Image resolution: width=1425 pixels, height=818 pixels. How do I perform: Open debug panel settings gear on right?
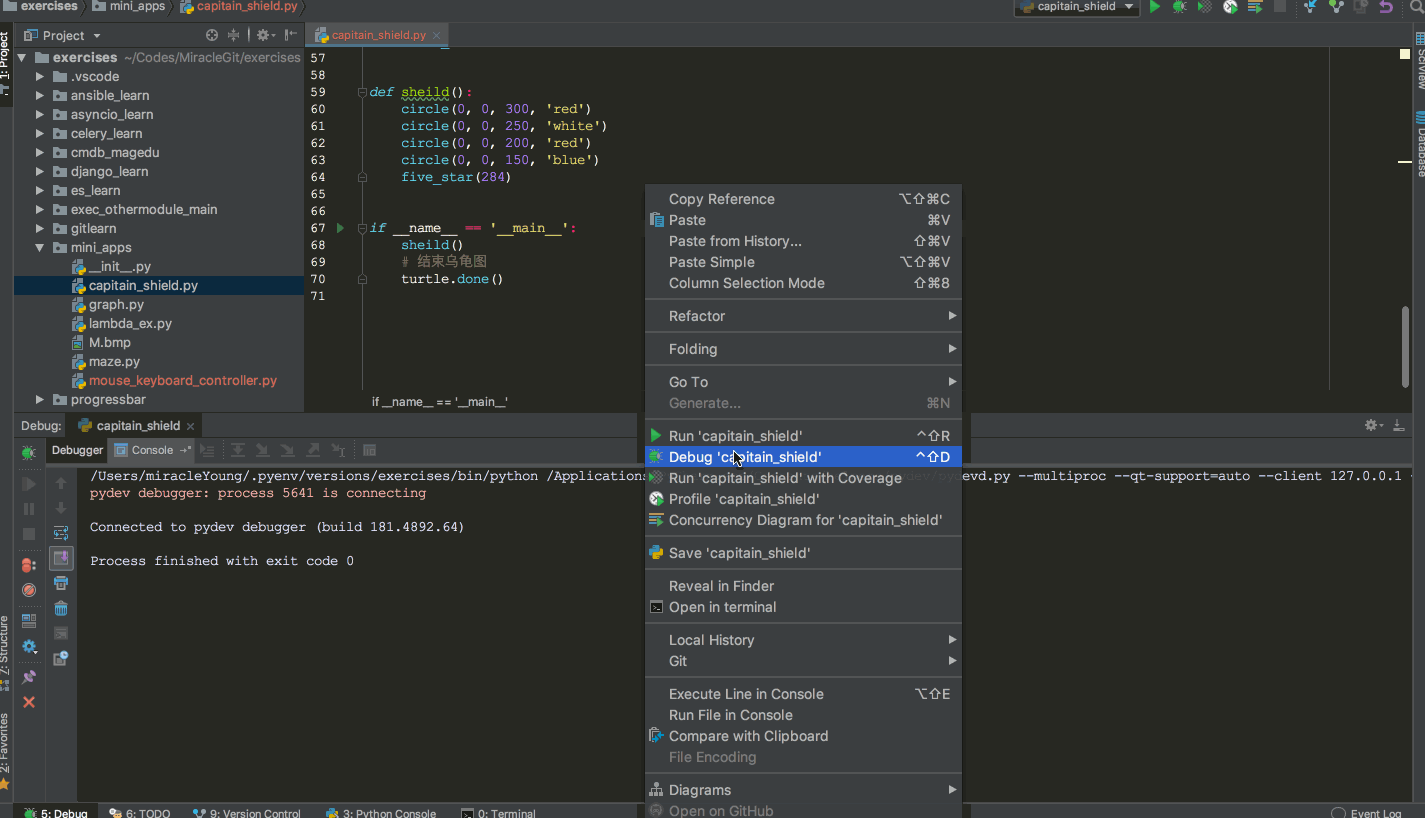click(1371, 425)
